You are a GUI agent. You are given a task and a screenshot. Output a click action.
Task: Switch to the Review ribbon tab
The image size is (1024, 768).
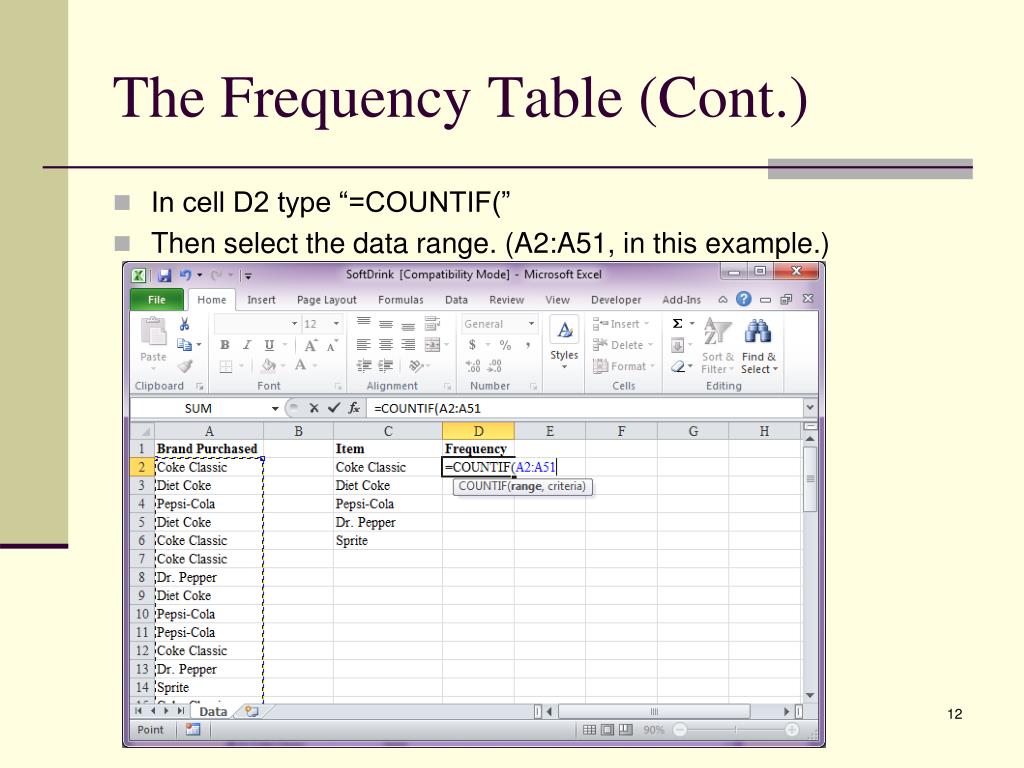507,300
